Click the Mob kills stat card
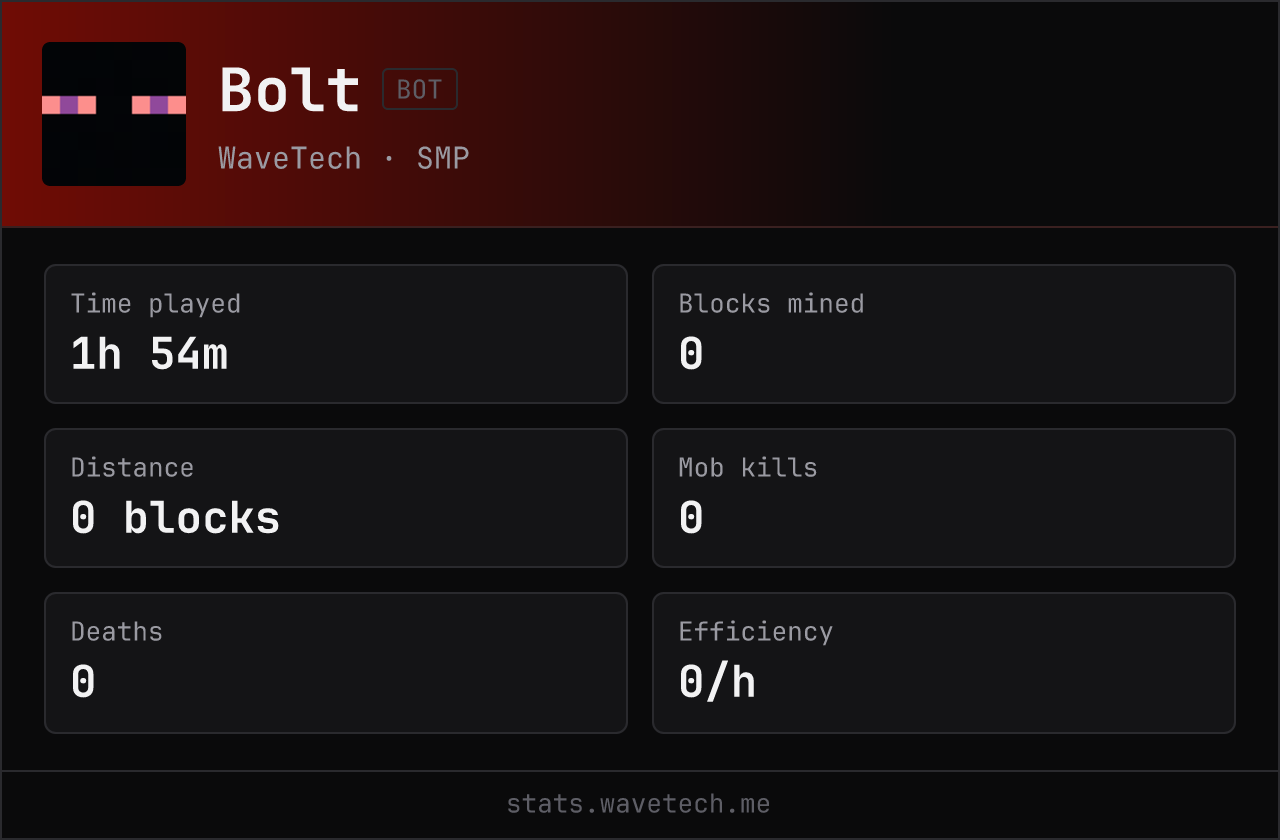Screen dimensions: 1280x840 point(944,498)
